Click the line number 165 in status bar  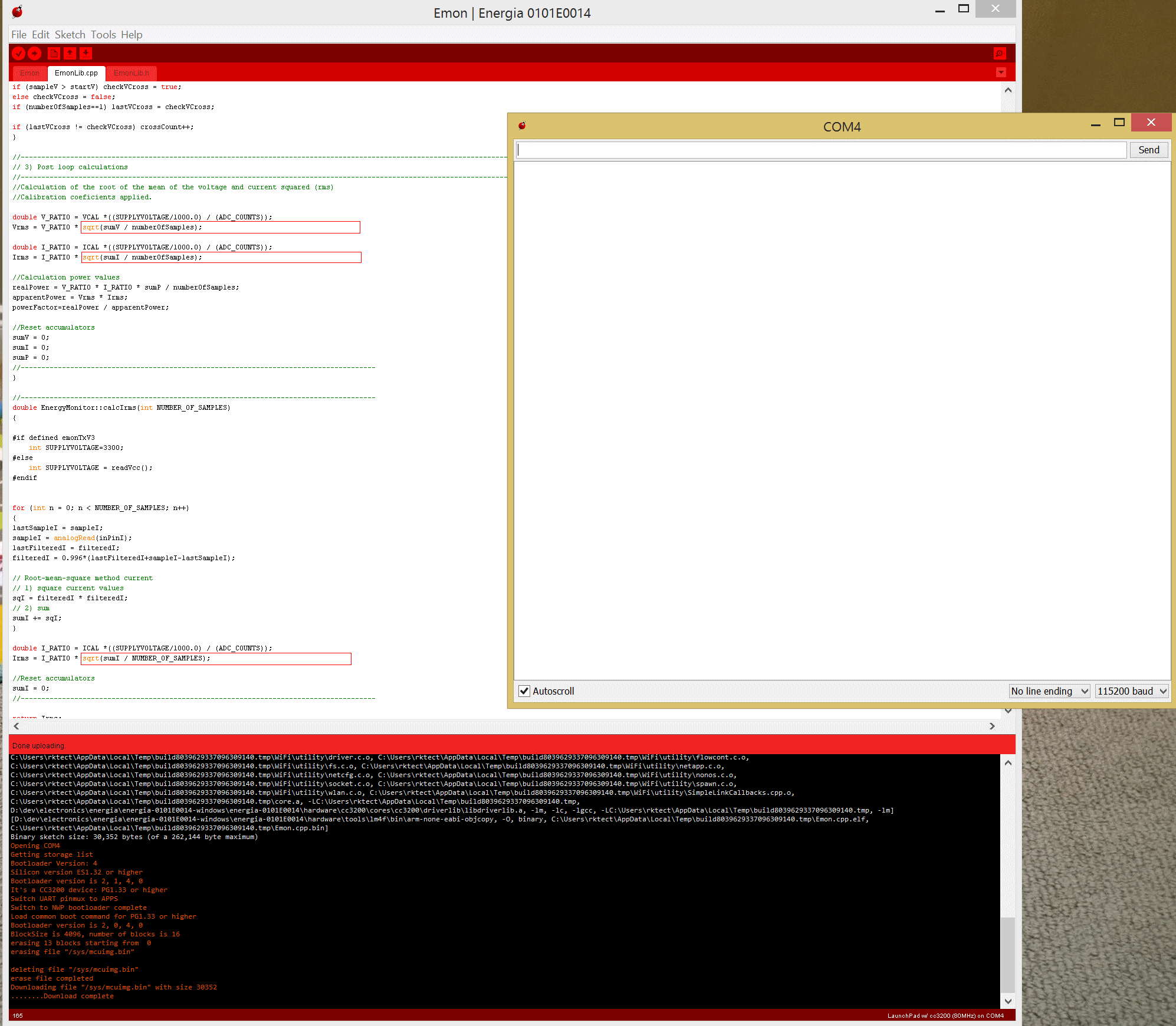pos(18,1015)
